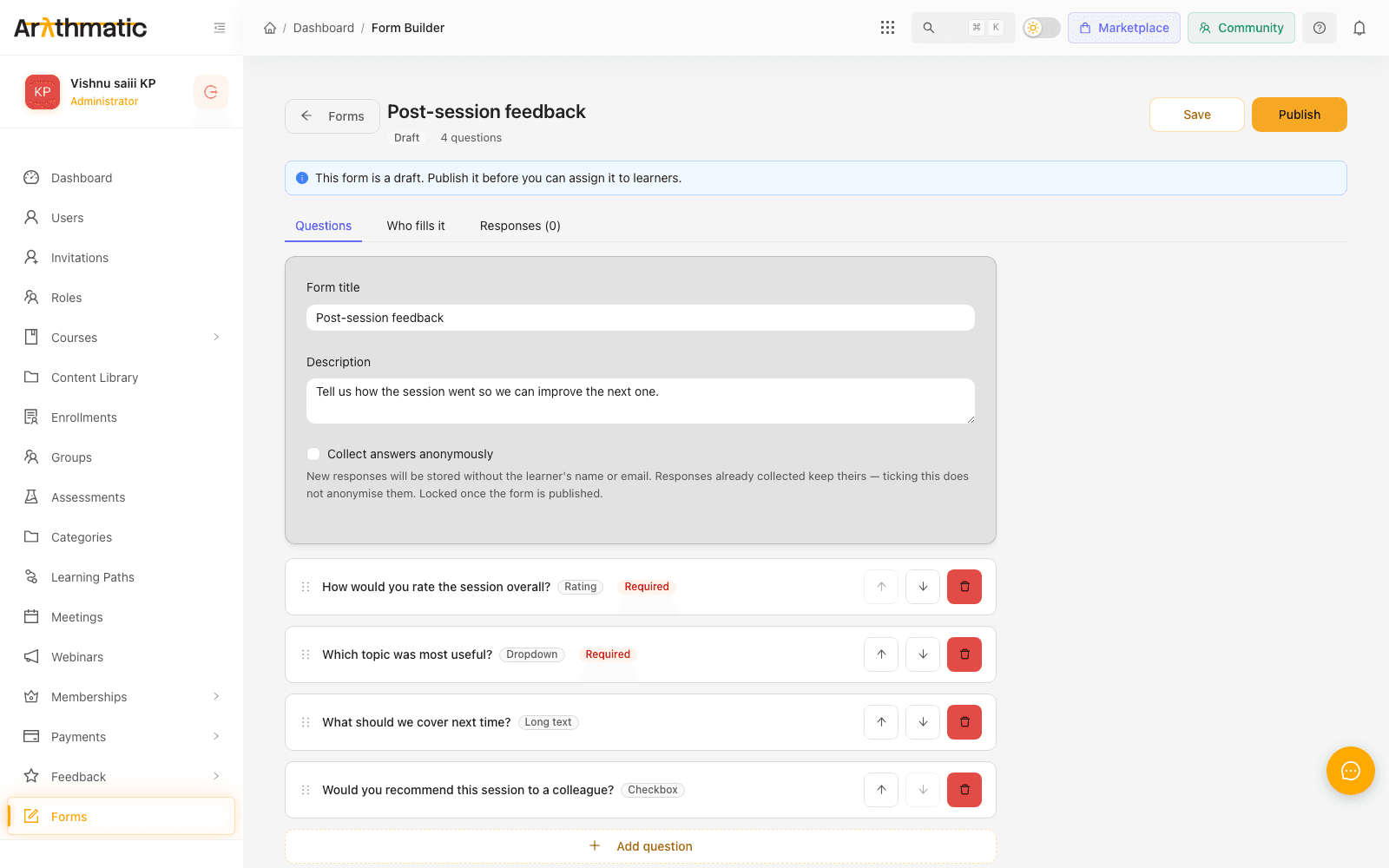Open the Marketplace link
Image resolution: width=1389 pixels, height=868 pixels.
pos(1124,28)
